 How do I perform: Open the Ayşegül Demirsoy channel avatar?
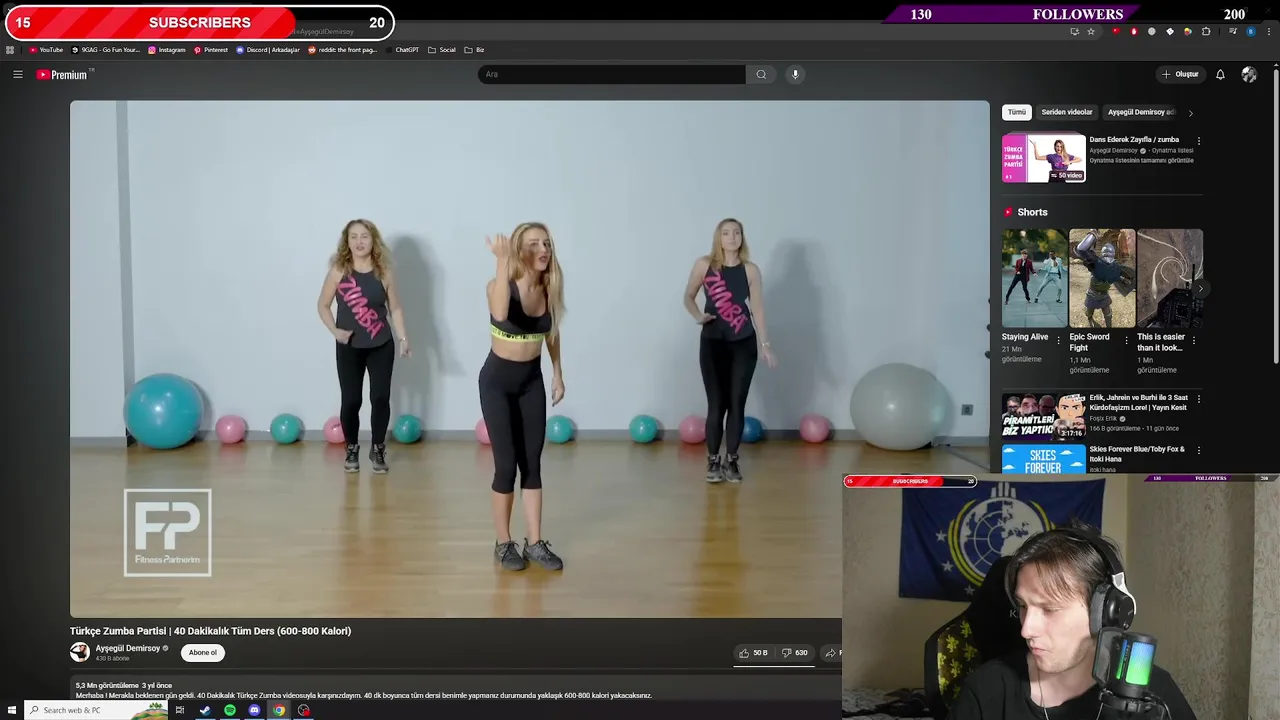click(80, 652)
